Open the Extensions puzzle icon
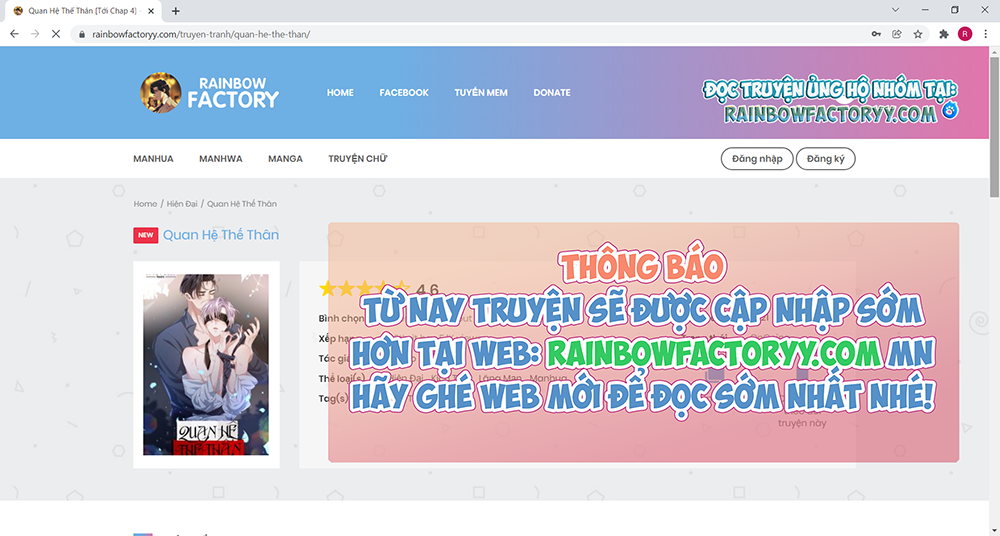 [944, 33]
